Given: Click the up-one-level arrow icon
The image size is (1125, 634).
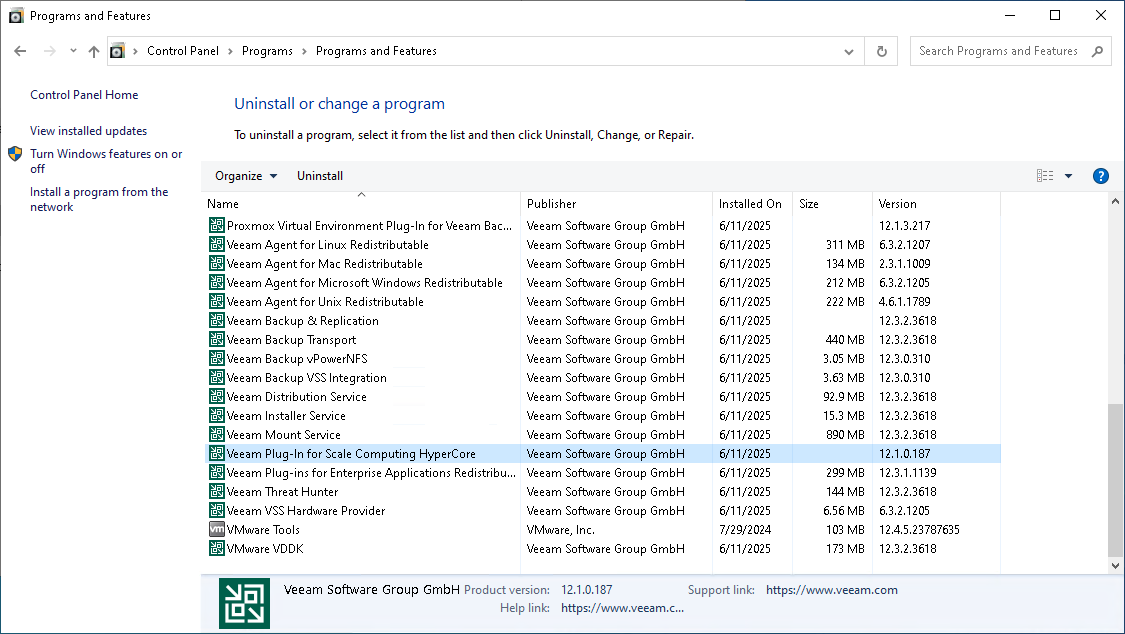Looking at the screenshot, I should point(94,51).
